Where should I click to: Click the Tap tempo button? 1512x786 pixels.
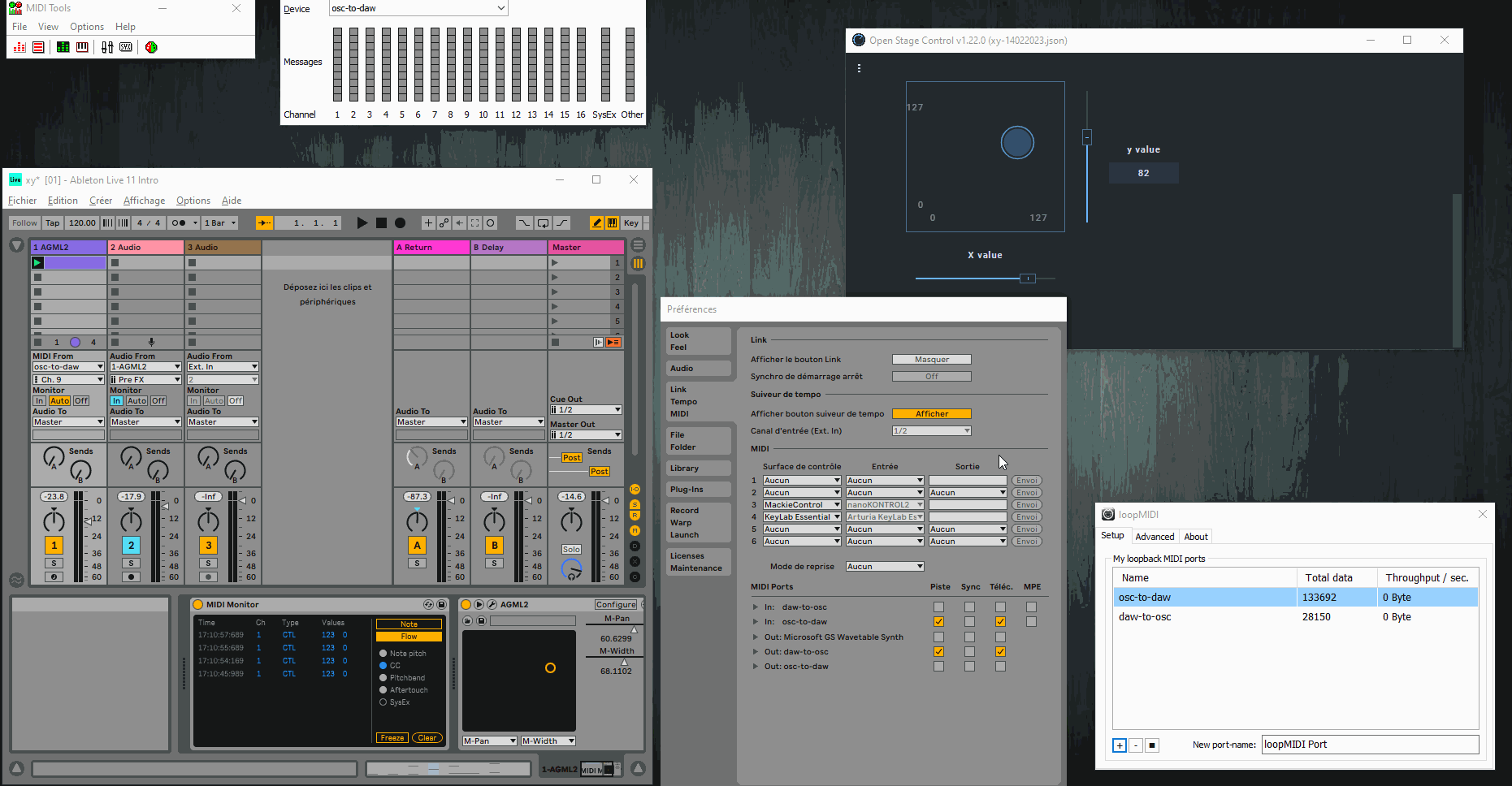pyautogui.click(x=53, y=222)
